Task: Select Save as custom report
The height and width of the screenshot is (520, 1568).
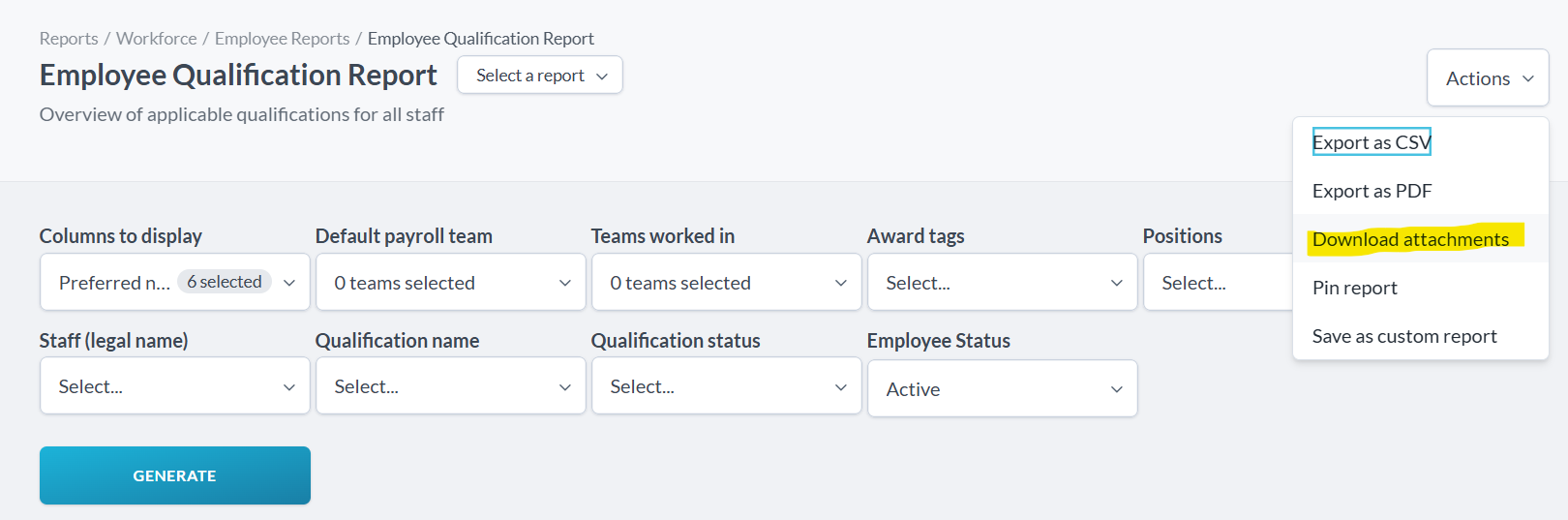Action: click(1403, 336)
